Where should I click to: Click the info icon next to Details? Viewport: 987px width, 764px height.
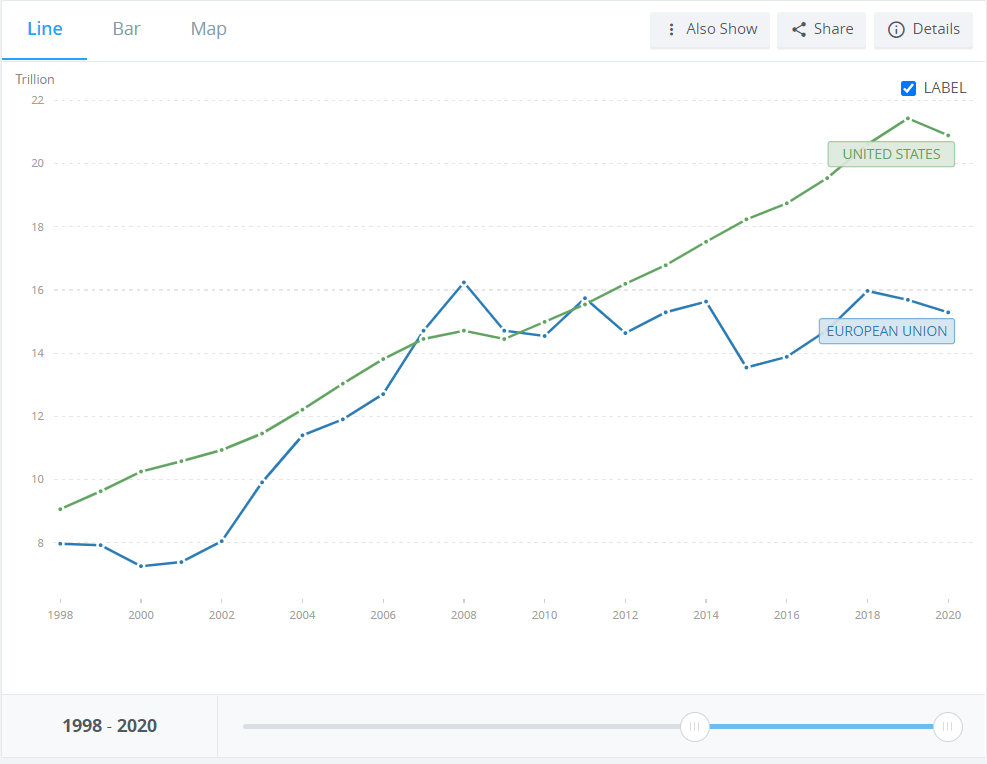[896, 30]
